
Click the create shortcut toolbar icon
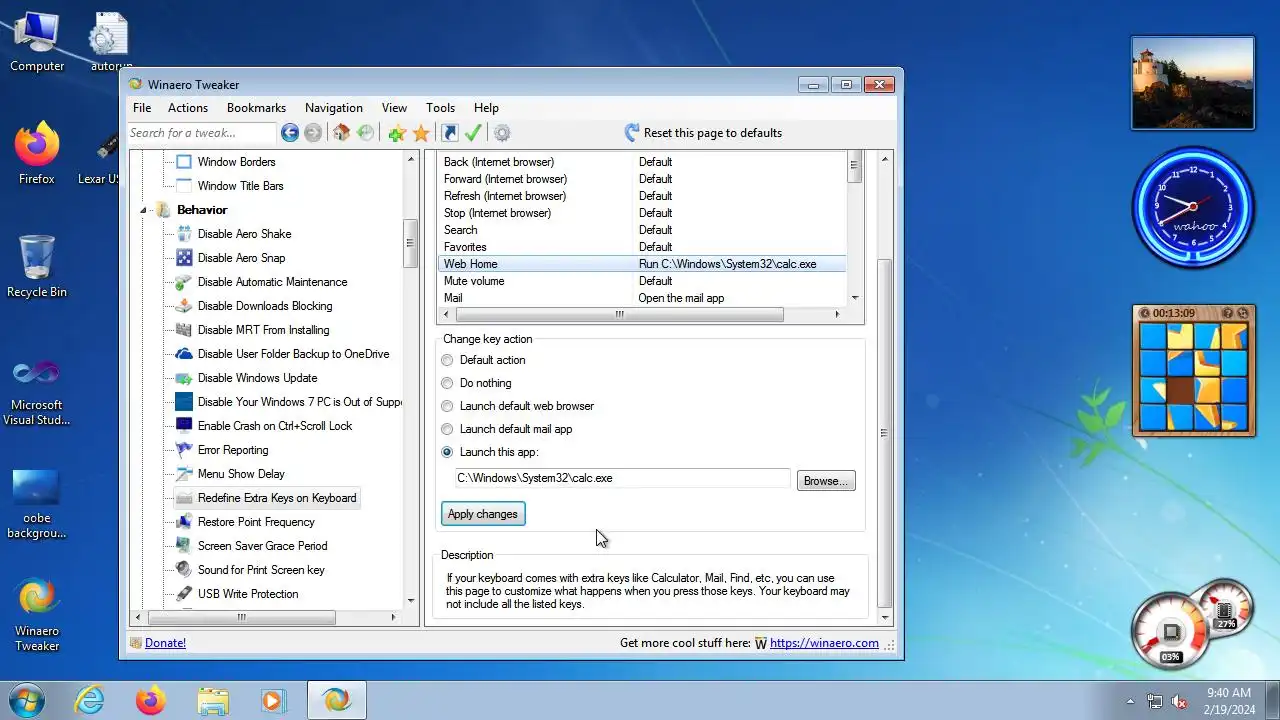[450, 133]
